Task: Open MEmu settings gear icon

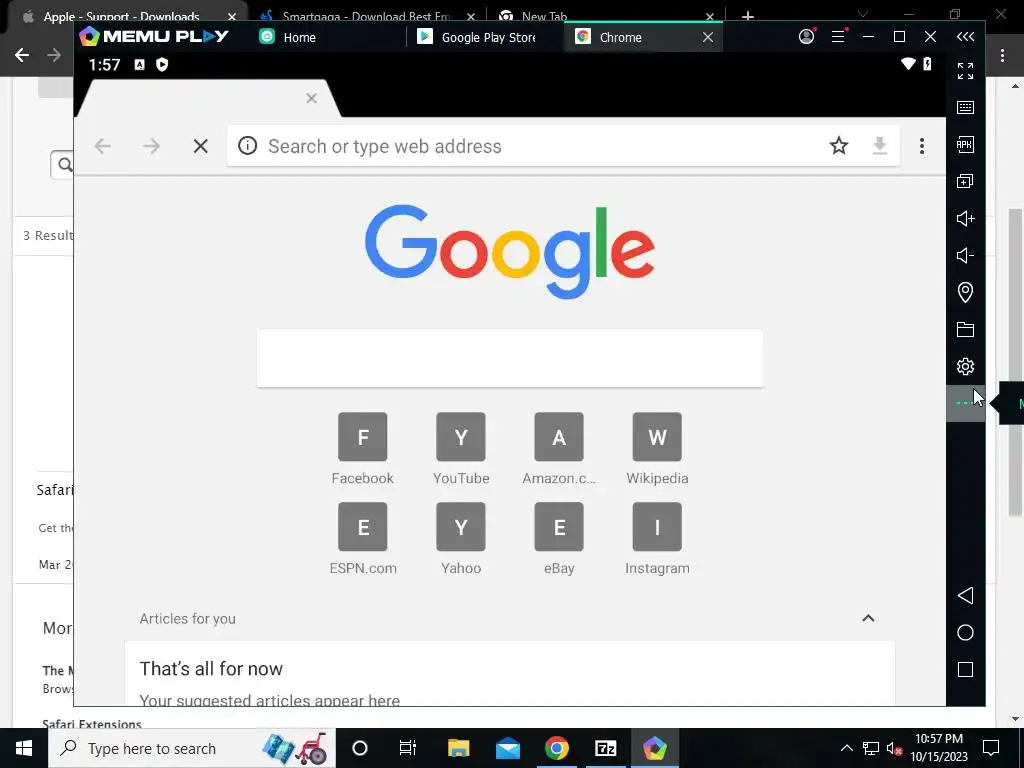Action: [965, 366]
